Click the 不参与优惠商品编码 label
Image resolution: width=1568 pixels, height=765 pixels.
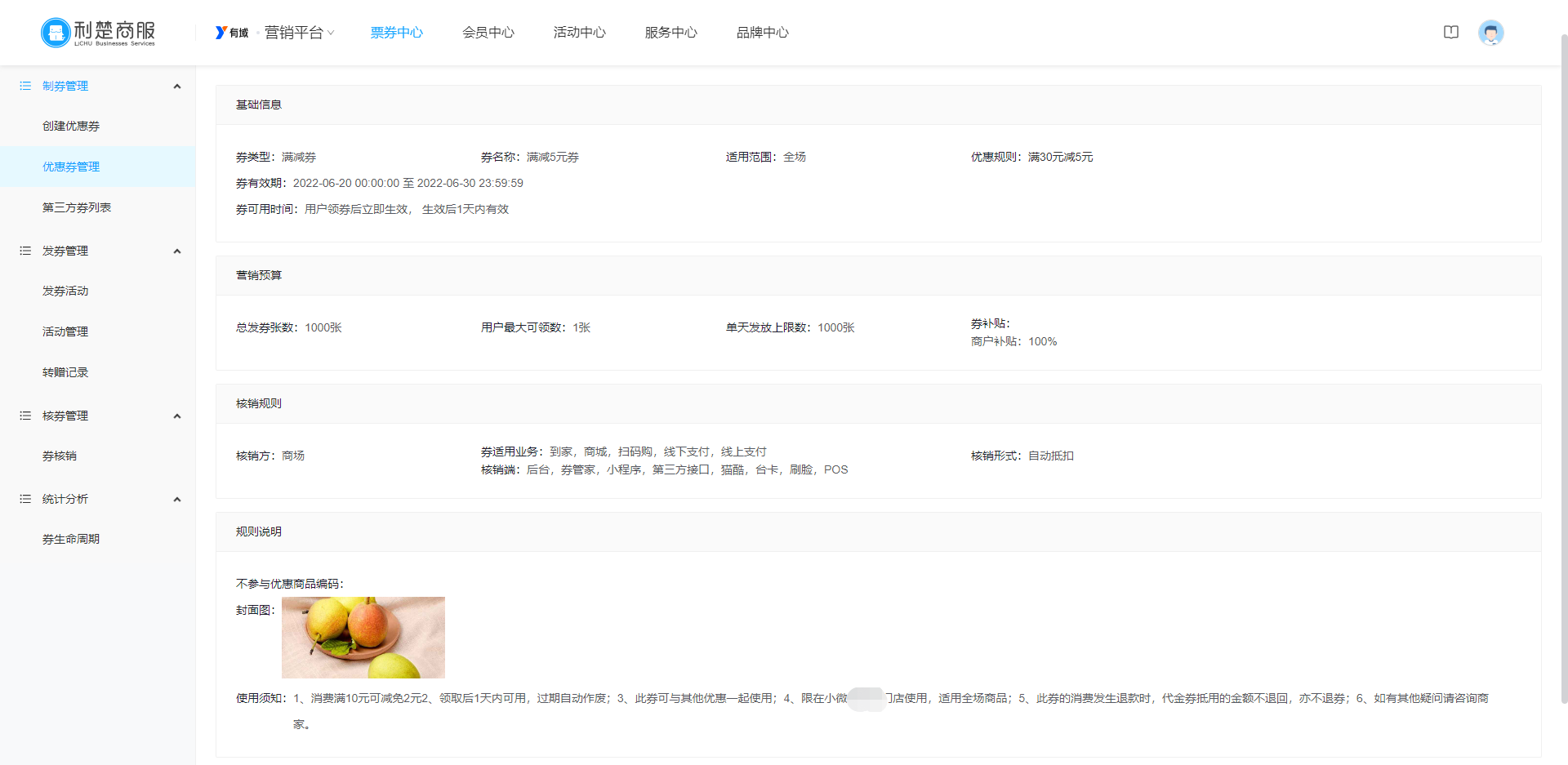290,584
